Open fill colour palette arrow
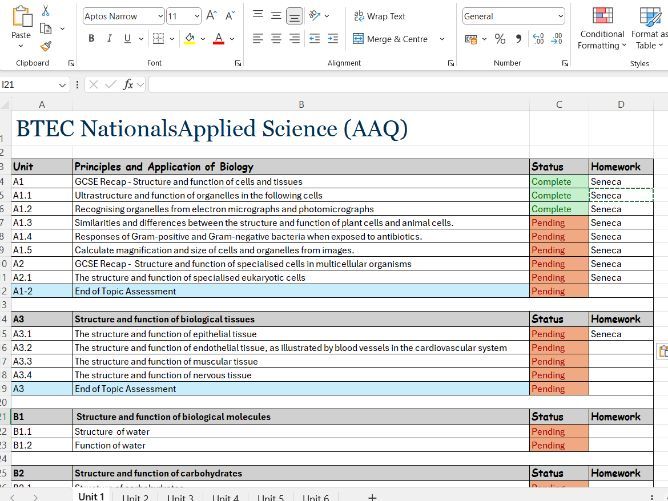The image size is (668, 501). point(203,39)
